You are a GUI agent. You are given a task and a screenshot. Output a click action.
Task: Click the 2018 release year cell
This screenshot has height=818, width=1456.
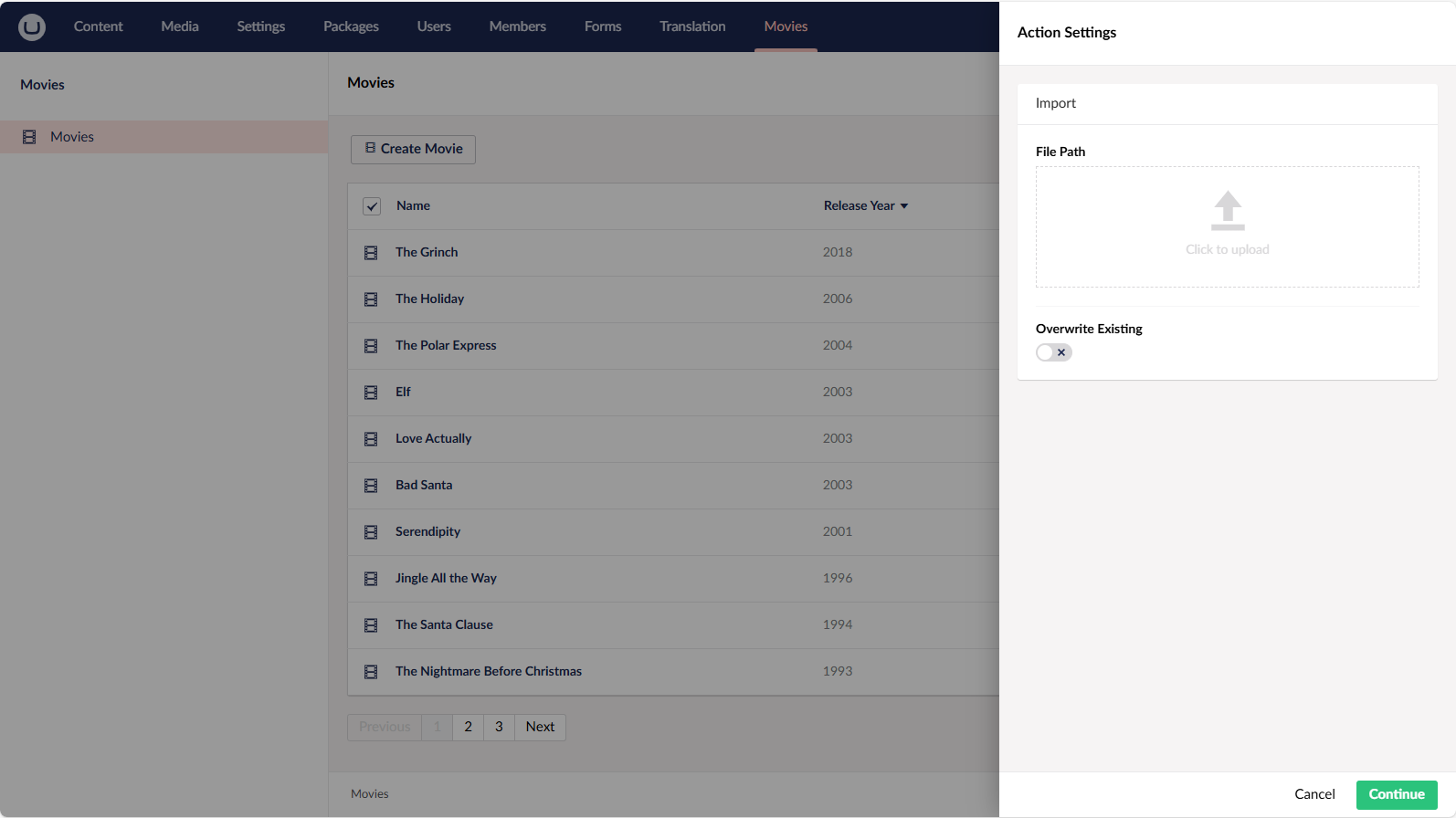tap(838, 253)
